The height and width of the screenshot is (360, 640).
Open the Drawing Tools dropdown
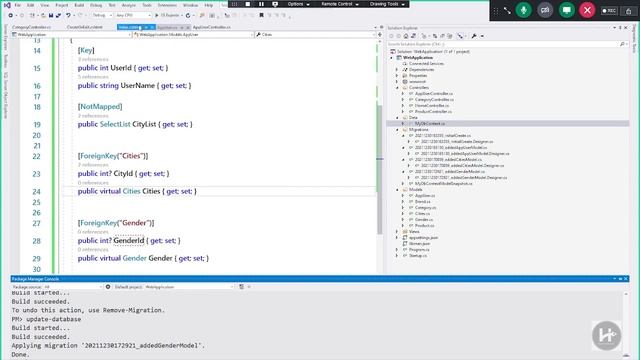pos(387,4)
